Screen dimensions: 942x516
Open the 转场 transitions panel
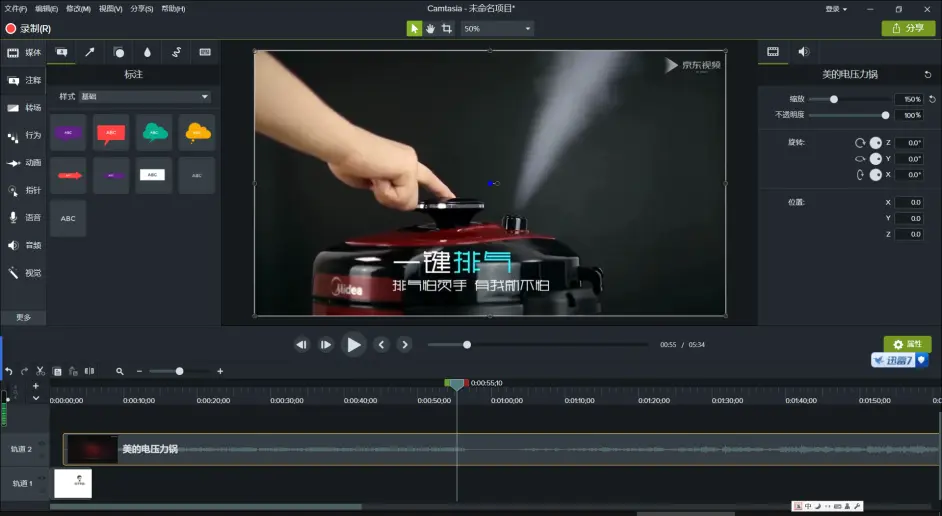[24, 108]
